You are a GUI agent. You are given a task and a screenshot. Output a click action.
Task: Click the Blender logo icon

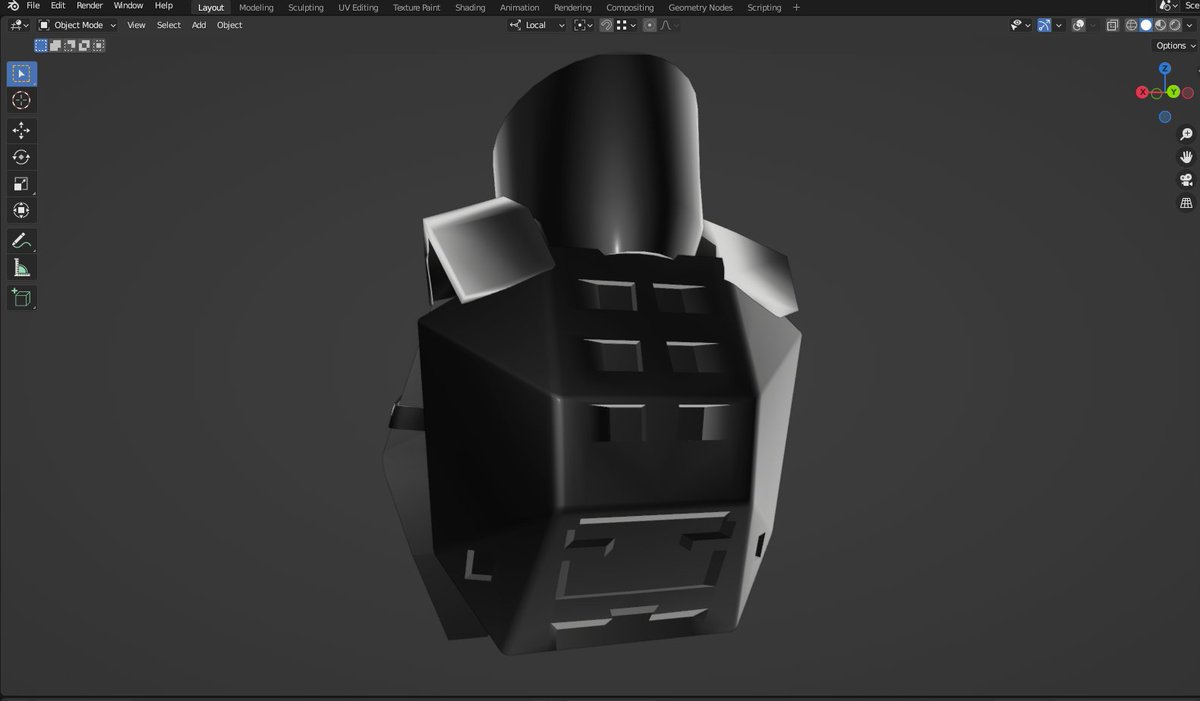(x=12, y=6)
